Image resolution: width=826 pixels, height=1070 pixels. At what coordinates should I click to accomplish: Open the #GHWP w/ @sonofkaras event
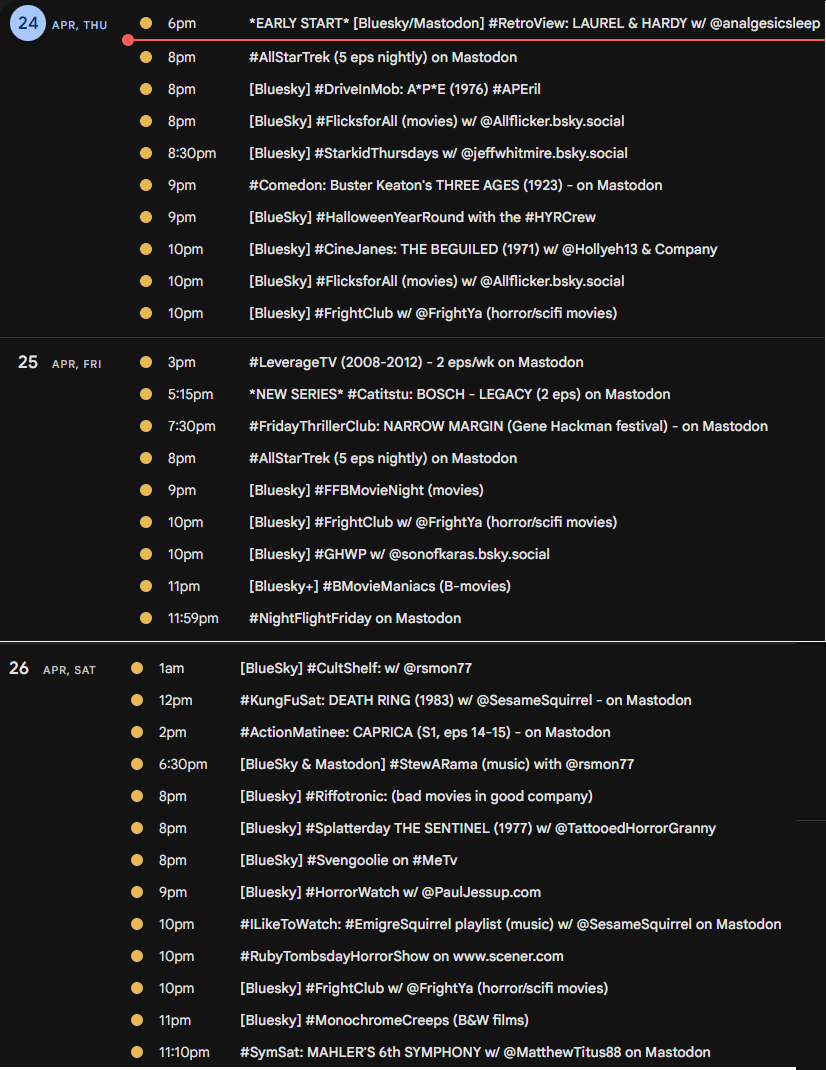click(399, 555)
